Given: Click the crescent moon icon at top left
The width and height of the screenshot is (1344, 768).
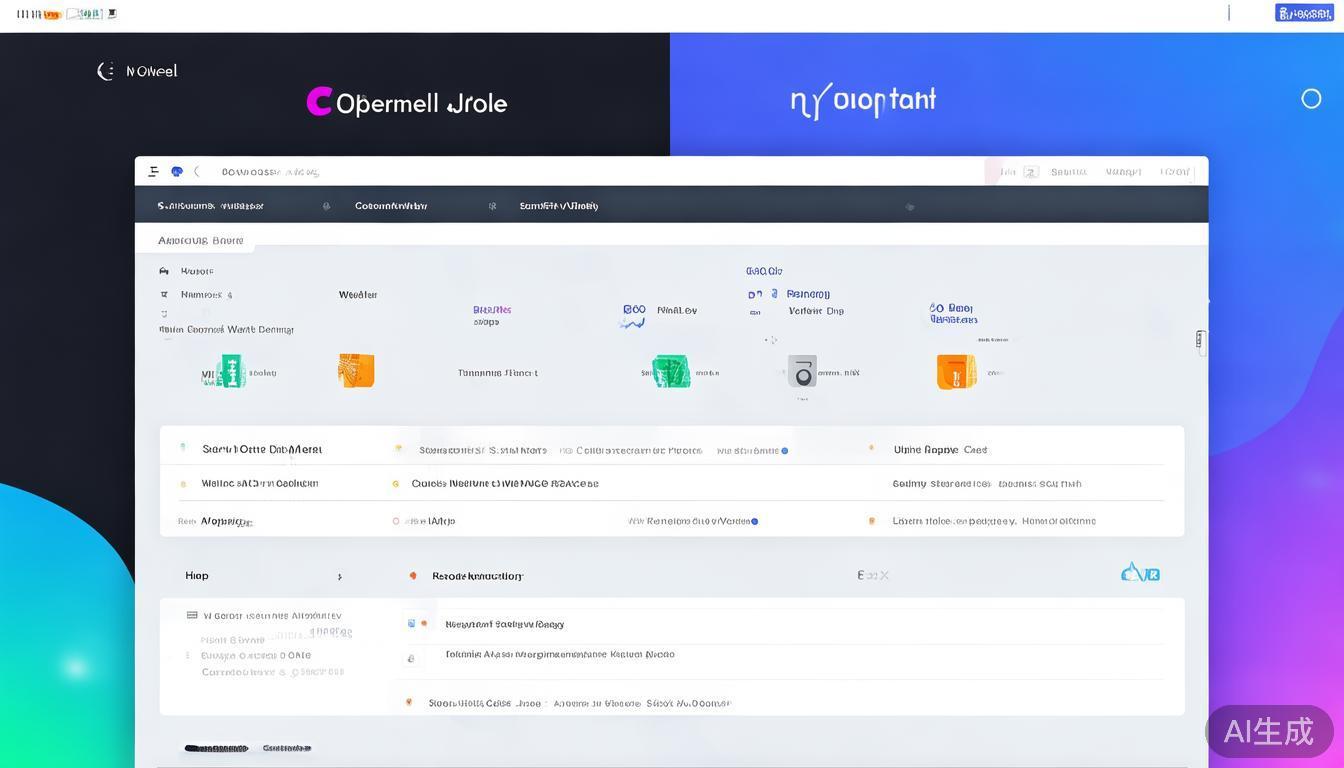Looking at the screenshot, I should coord(105,71).
